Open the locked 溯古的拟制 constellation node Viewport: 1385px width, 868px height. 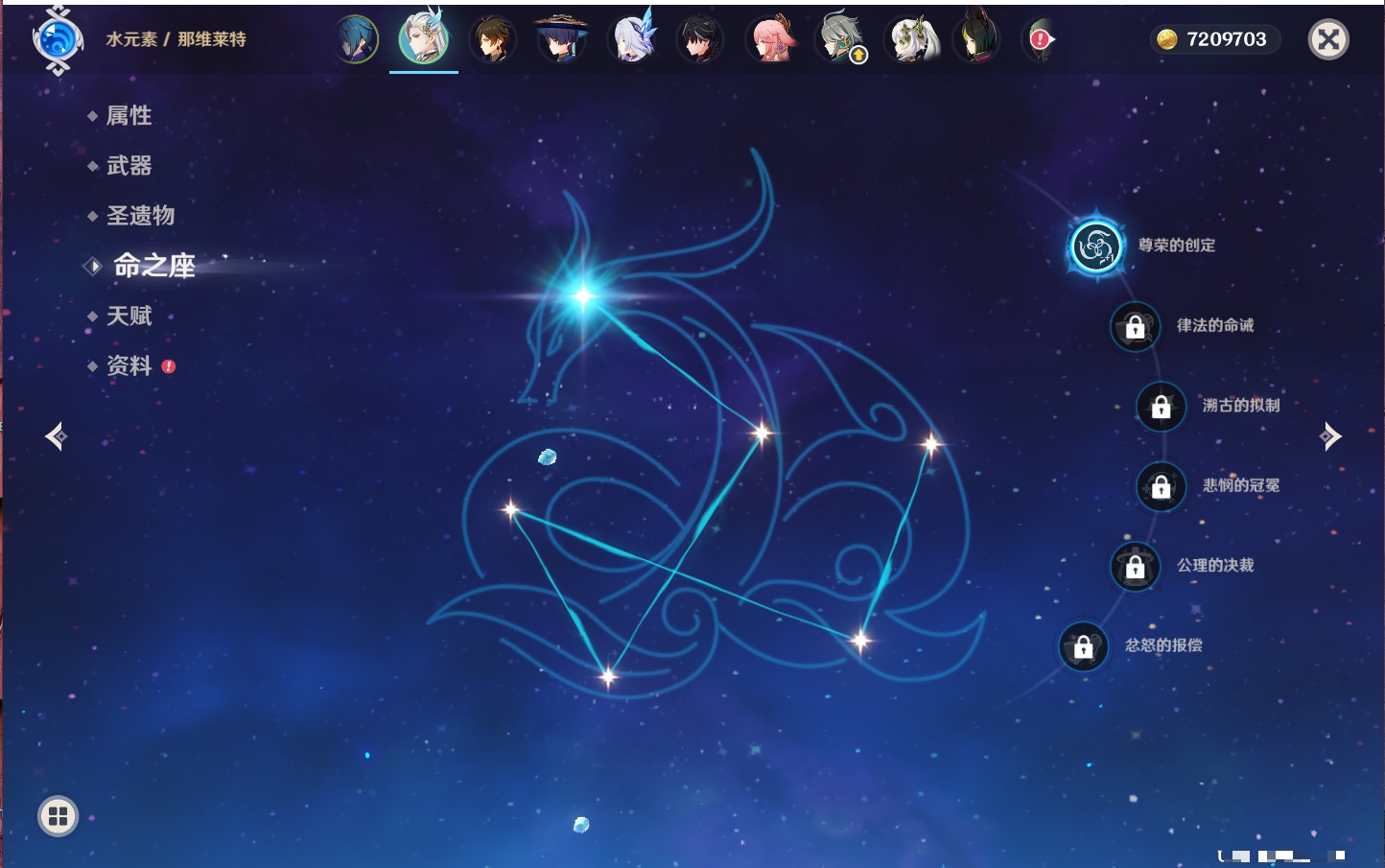(x=1162, y=407)
